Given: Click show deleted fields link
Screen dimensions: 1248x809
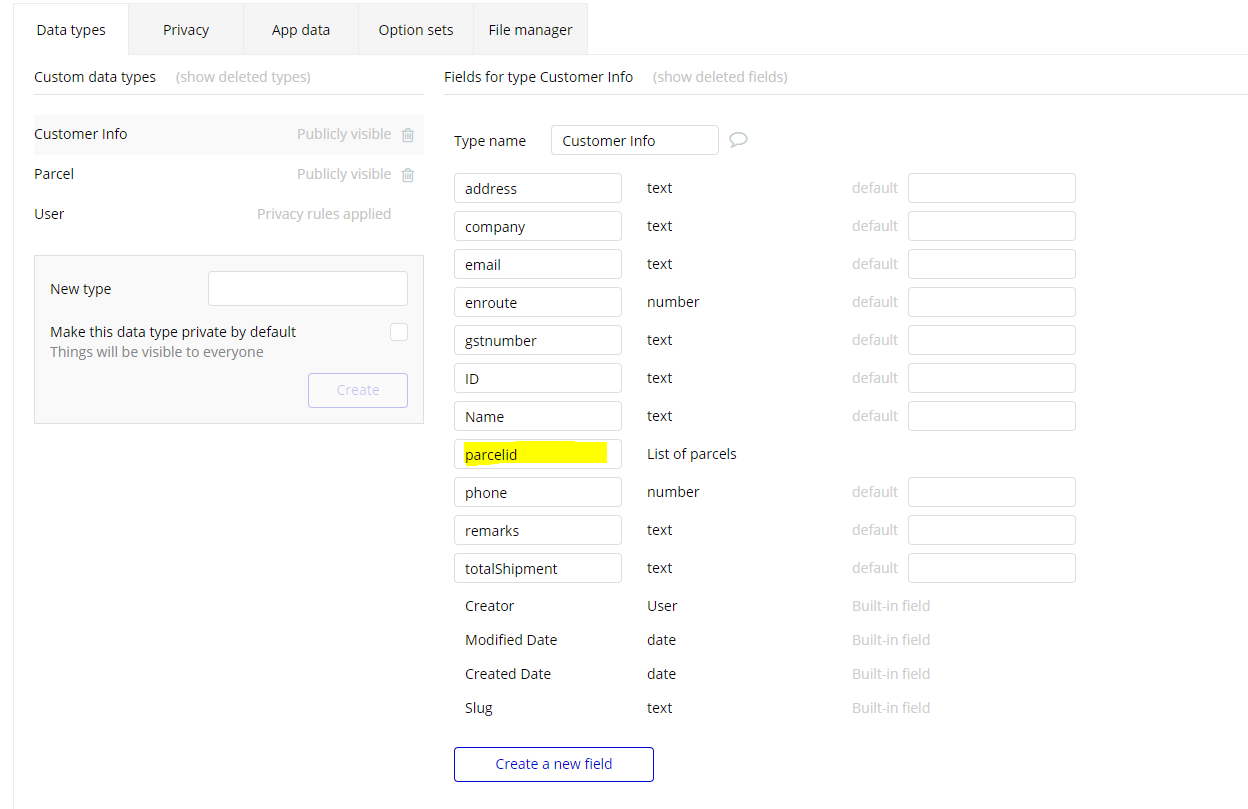Looking at the screenshot, I should click(720, 77).
